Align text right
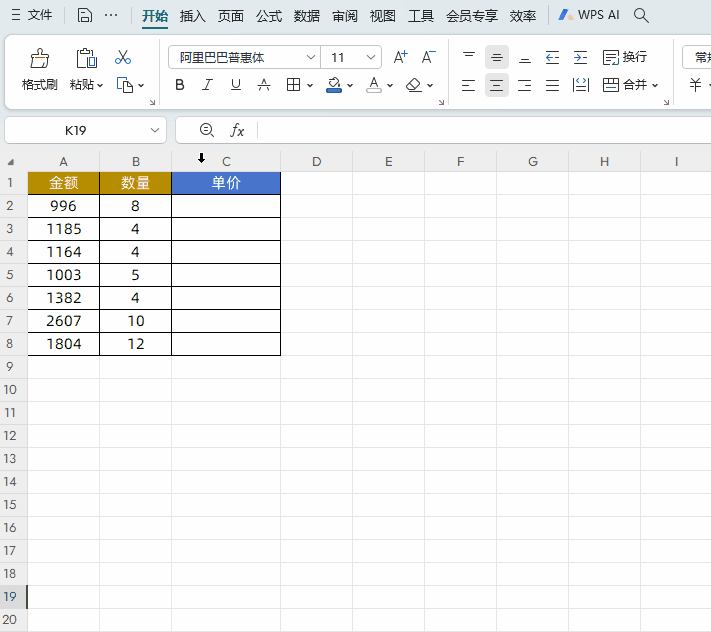Screen dimensions: 711x632 coord(525,85)
